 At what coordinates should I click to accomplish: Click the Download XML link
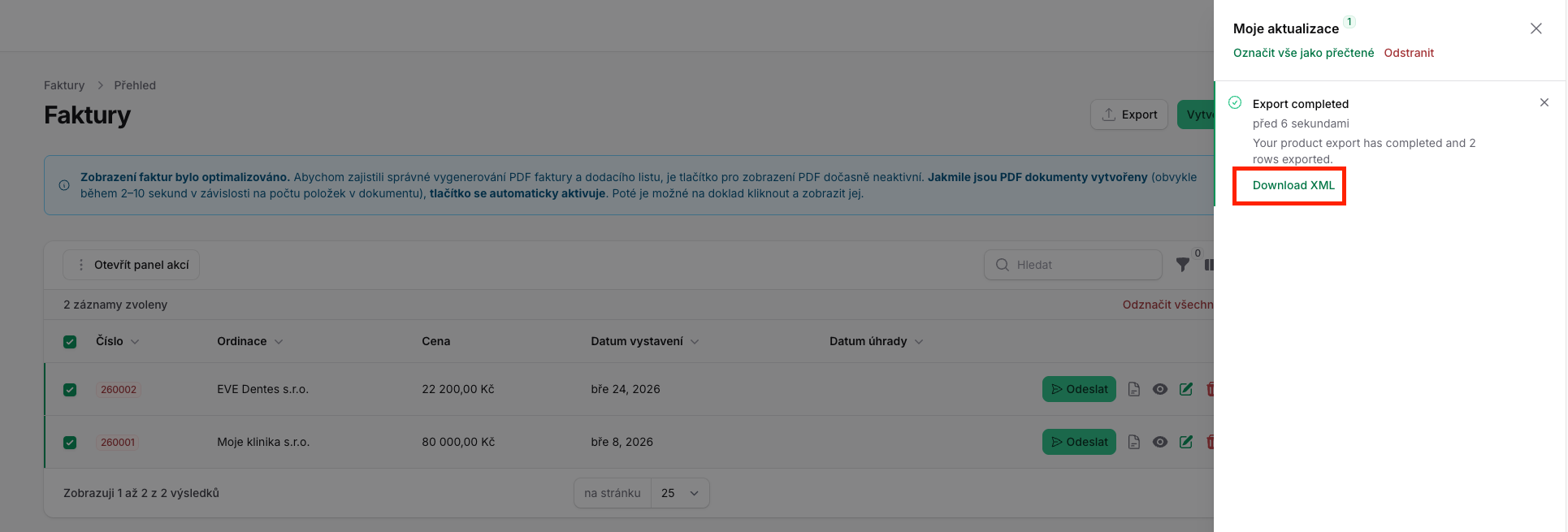[x=1293, y=185]
